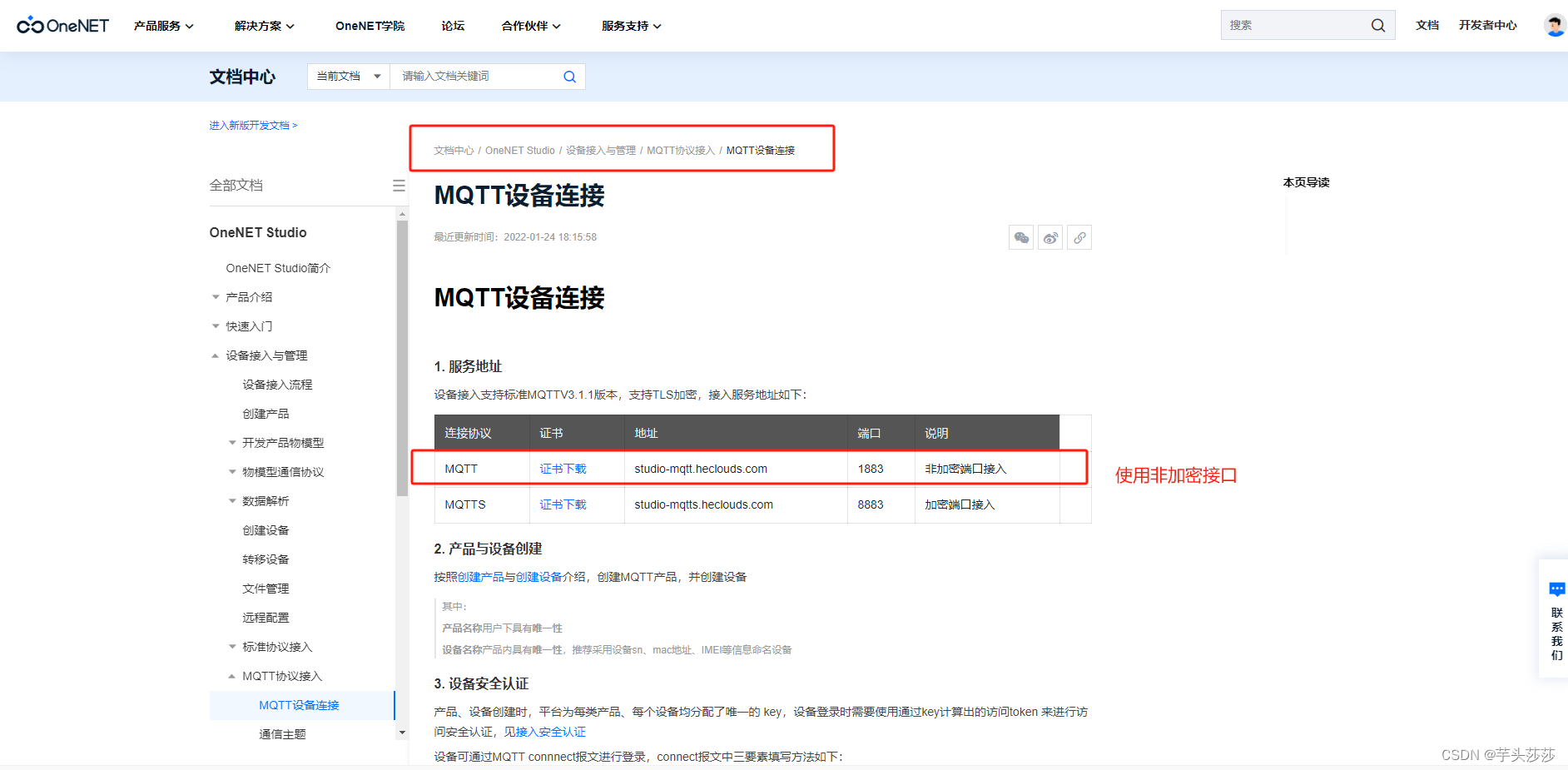Screen dimensions: 1568x770
Task: Click the 设备接入与管理 breadcrumb
Action: tap(601, 151)
